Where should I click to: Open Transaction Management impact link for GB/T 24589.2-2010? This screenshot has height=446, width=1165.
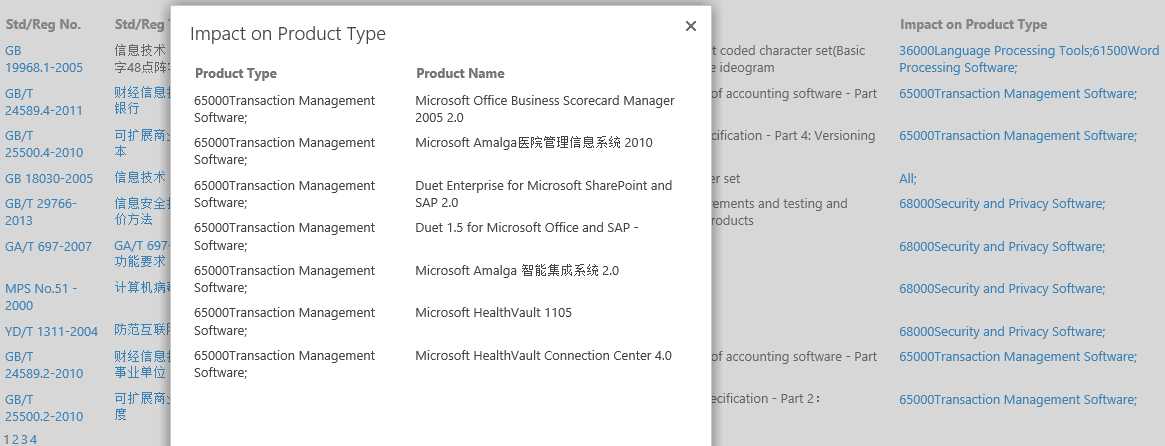(x=1018, y=357)
